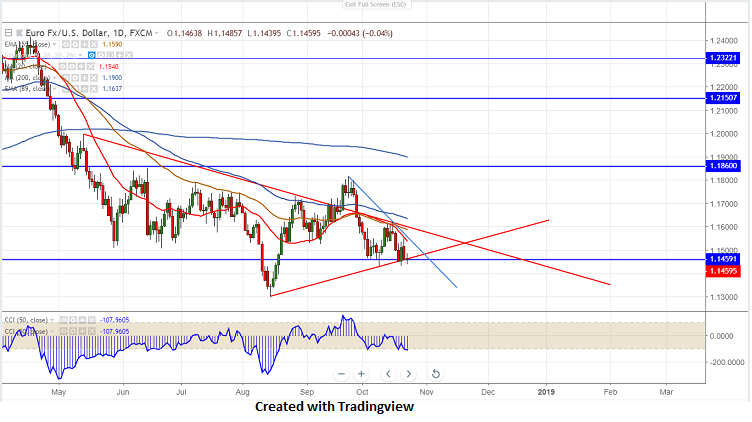
Task: Click the plus icon on the Ichimoku row
Action: tap(120, 56)
